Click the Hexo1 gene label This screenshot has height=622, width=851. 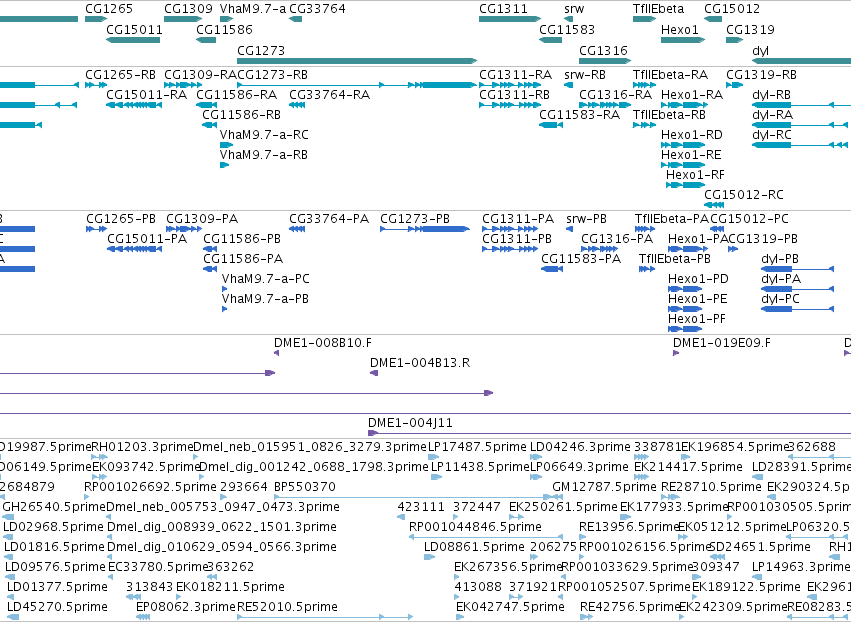coord(679,29)
